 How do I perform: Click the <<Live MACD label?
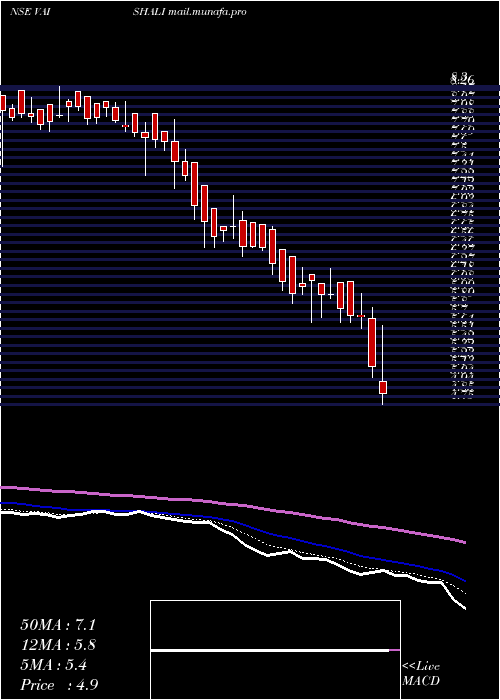[x=421, y=674]
